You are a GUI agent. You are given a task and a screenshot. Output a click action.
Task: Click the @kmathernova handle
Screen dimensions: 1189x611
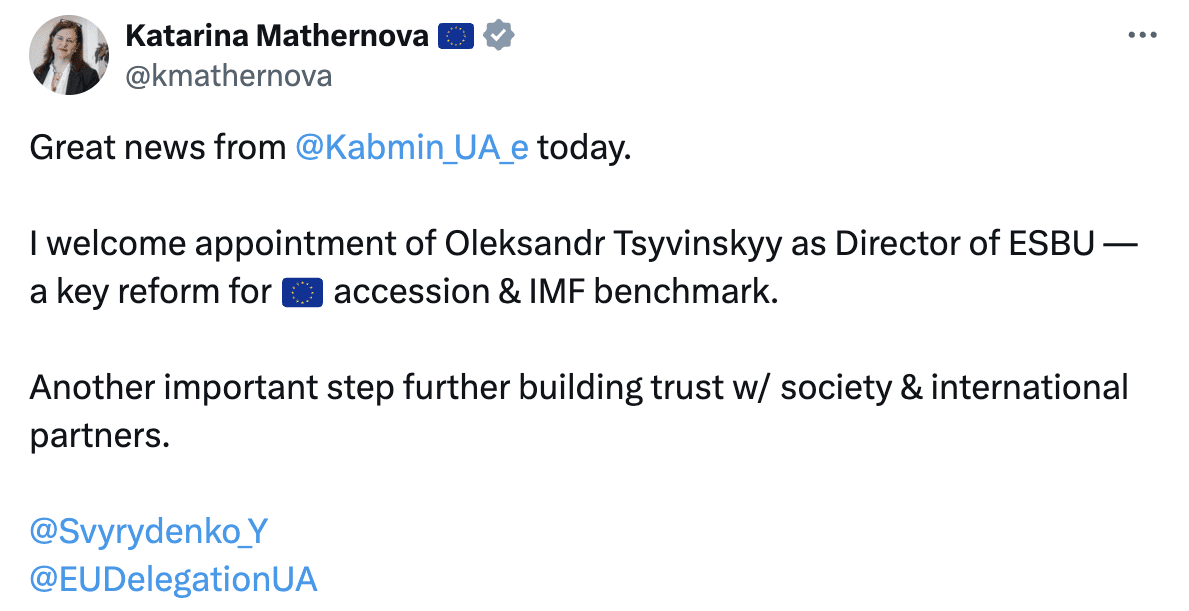[x=228, y=76]
